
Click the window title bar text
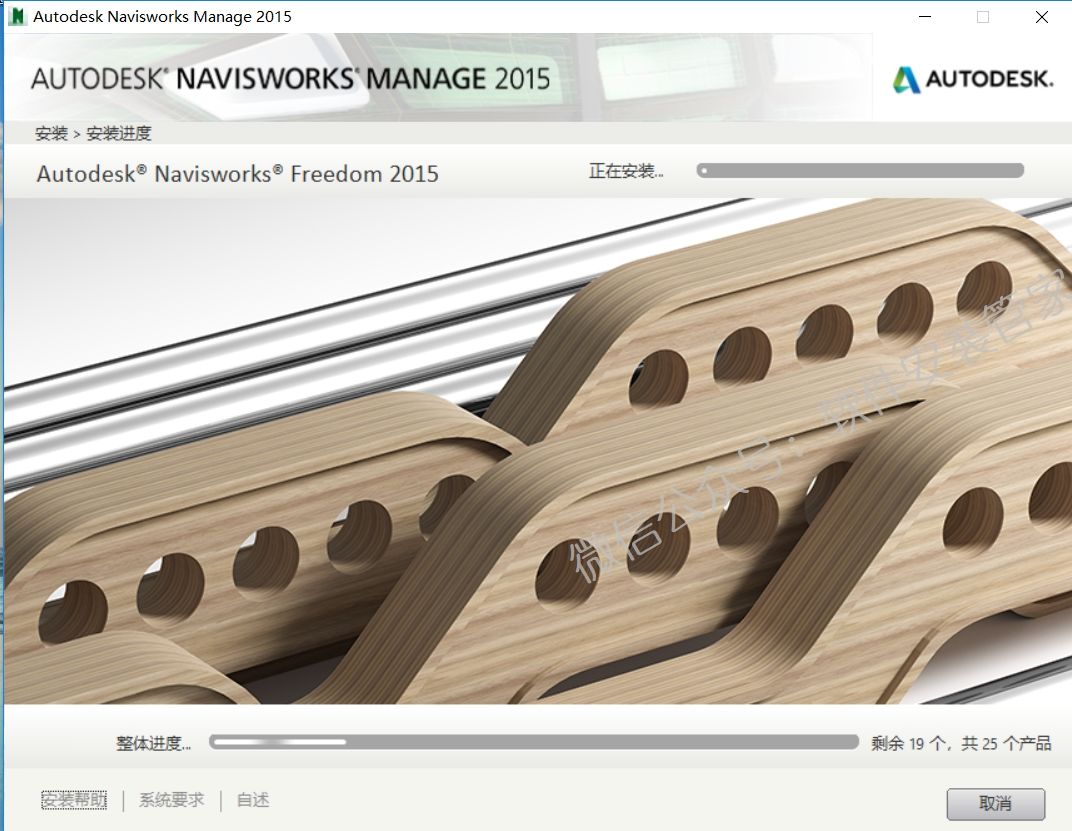pyautogui.click(x=162, y=17)
